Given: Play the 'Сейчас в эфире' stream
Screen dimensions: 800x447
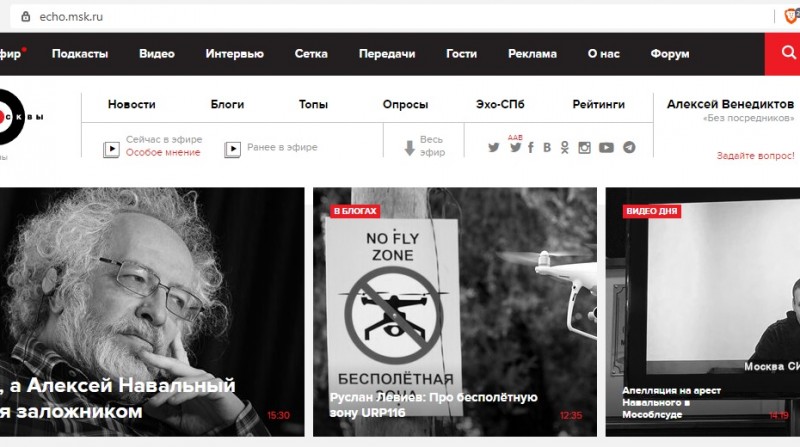Looking at the screenshot, I should (112, 149).
